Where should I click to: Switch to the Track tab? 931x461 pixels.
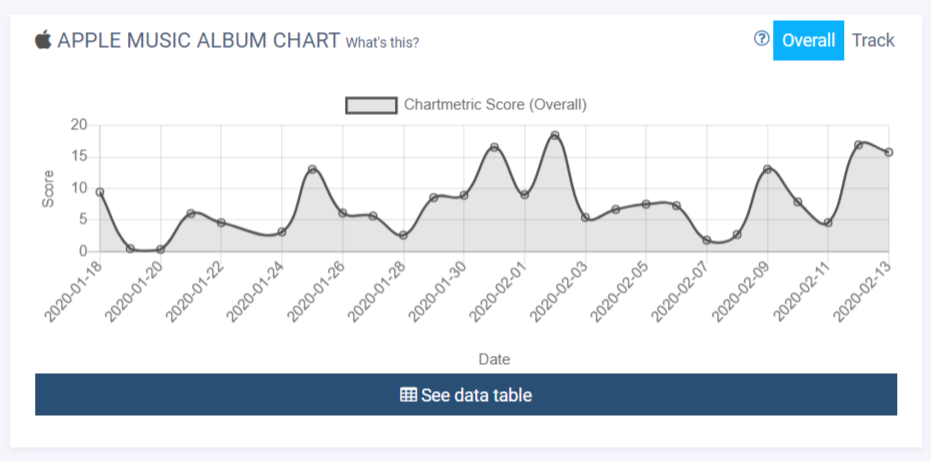pos(873,40)
